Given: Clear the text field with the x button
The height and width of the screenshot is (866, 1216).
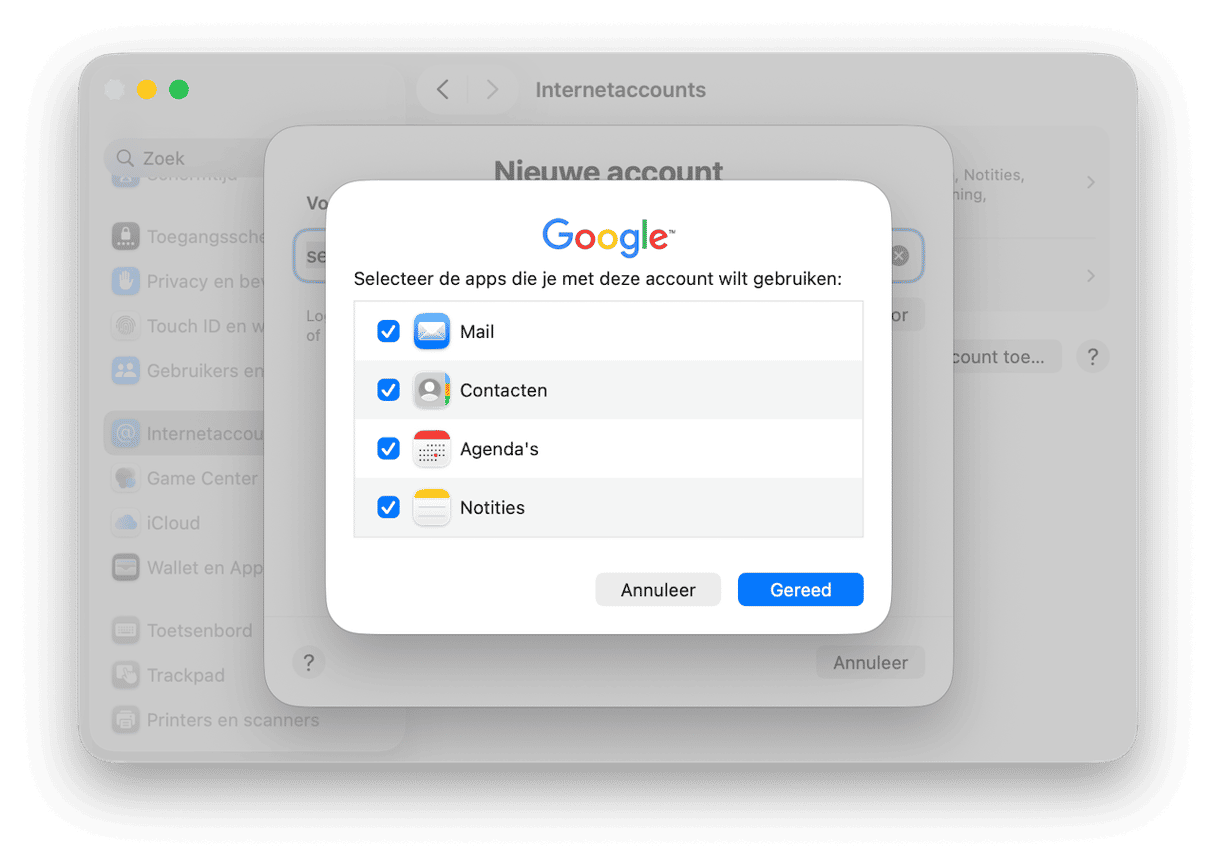Looking at the screenshot, I should 899,256.
